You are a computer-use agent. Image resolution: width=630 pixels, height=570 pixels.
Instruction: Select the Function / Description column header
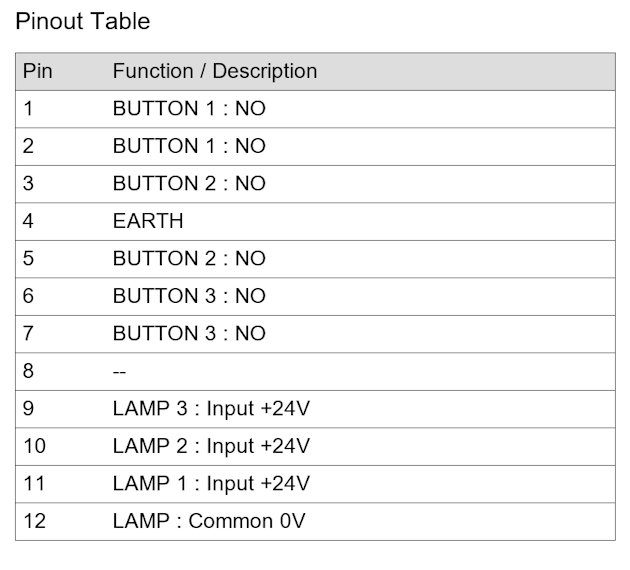[215, 71]
